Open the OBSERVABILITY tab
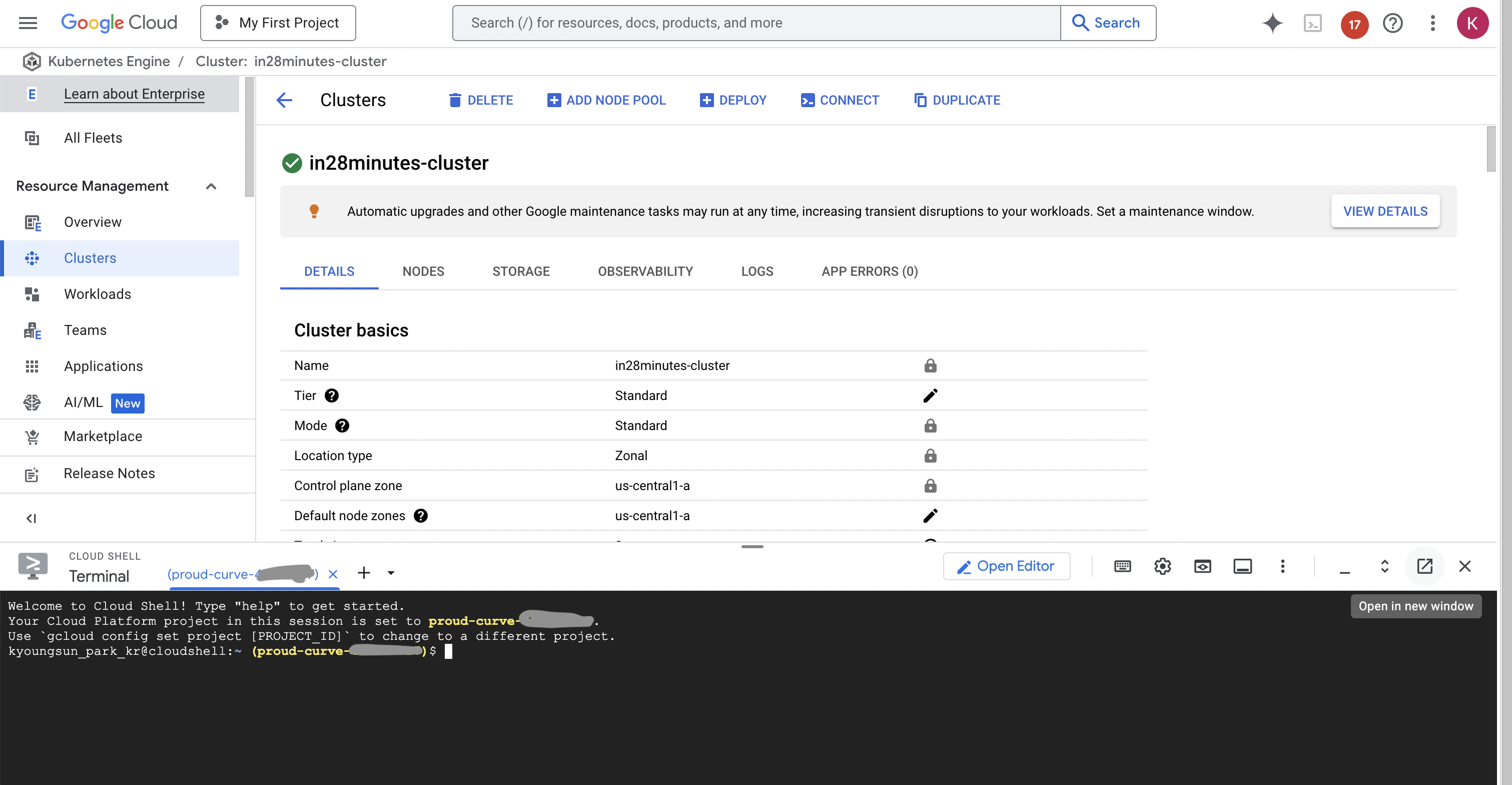Viewport: 1512px width, 785px height. [645, 271]
